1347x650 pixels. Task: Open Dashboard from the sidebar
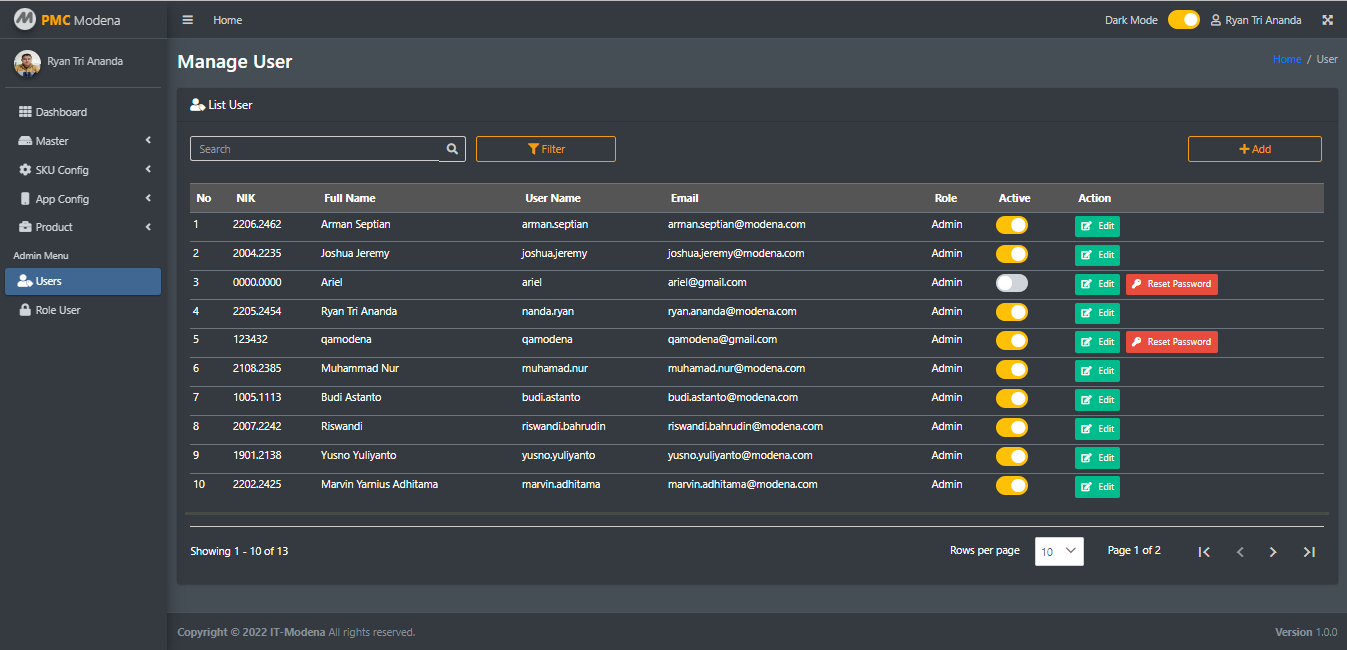coord(83,112)
